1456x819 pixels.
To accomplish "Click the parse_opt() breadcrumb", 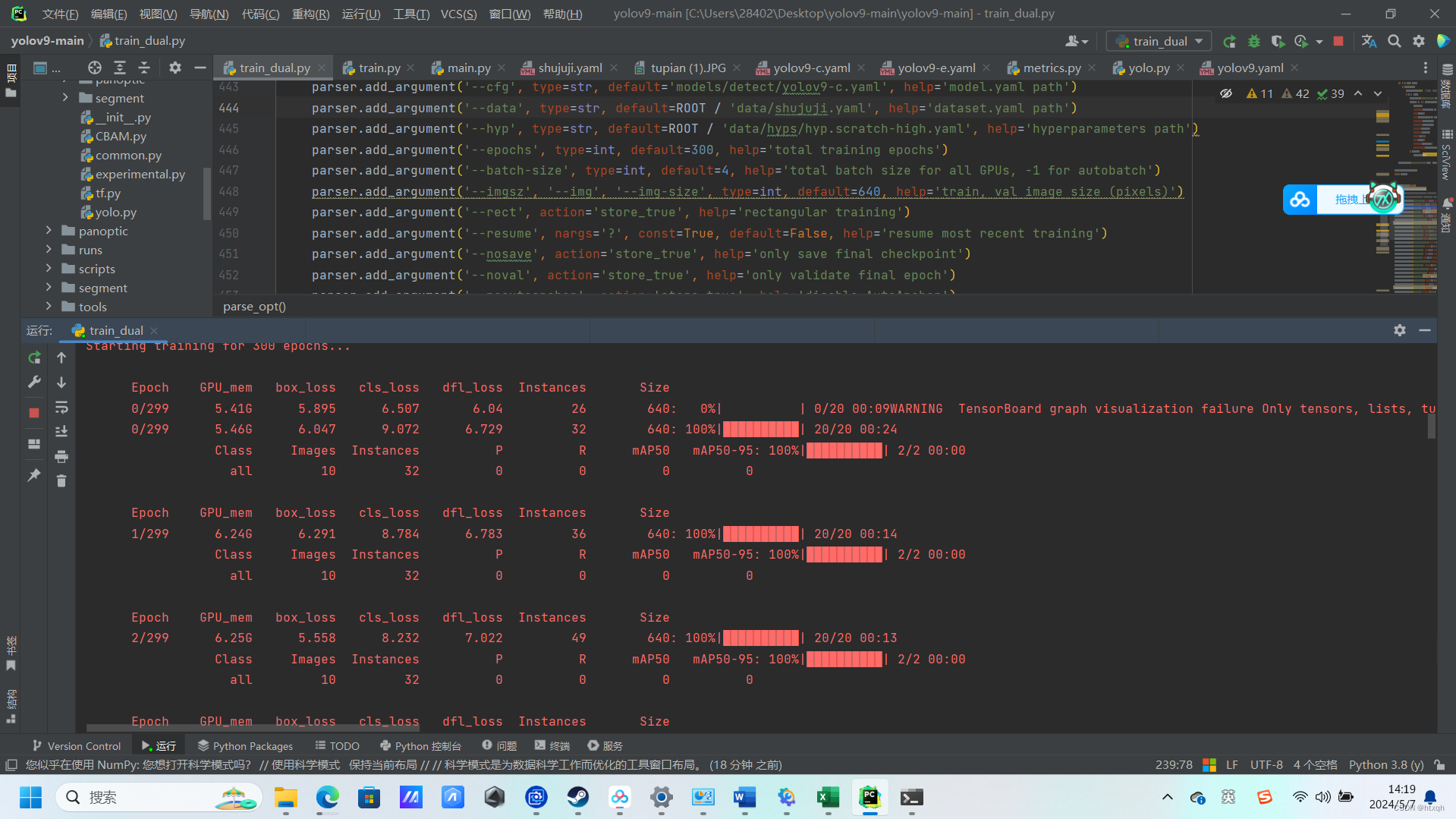I will coord(254,307).
